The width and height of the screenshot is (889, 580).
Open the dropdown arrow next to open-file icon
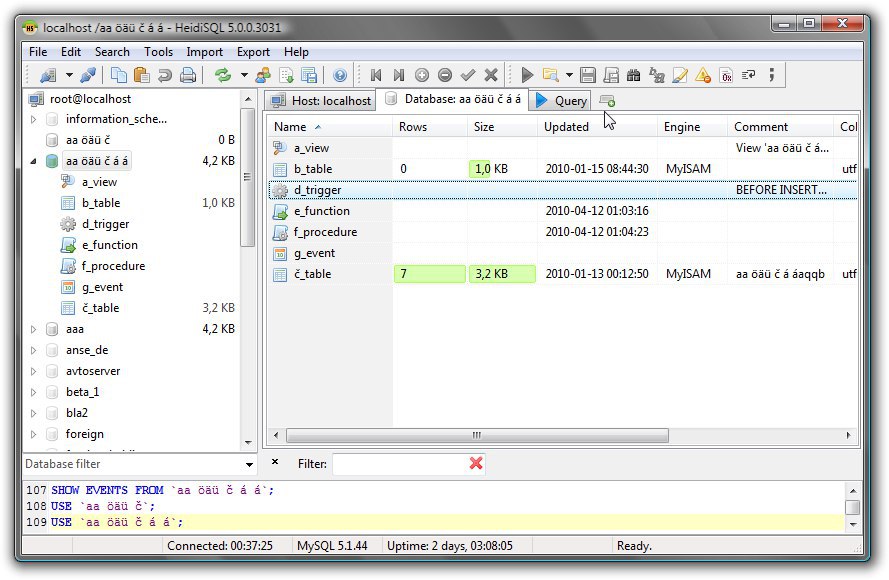tap(569, 75)
